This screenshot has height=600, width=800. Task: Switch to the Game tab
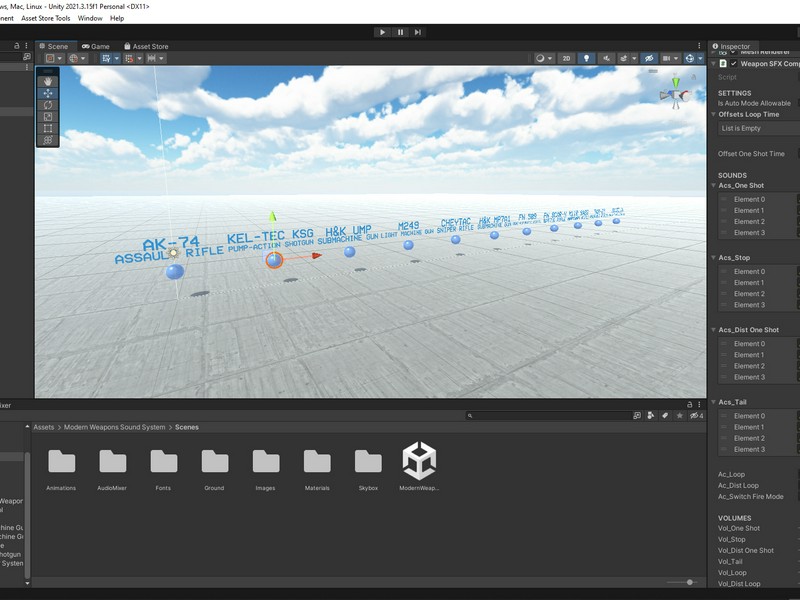96,46
